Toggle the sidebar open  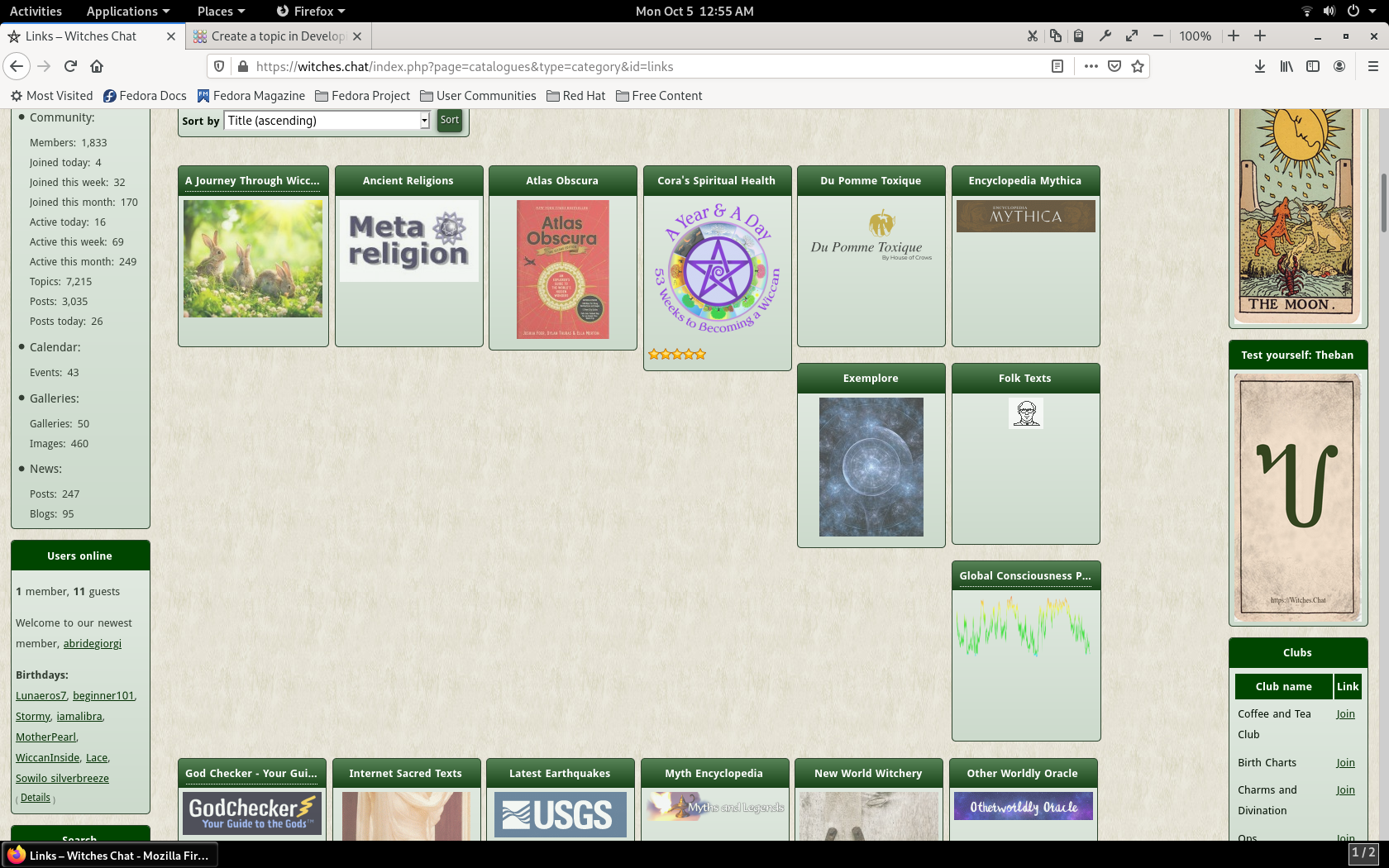pyautogui.click(x=1313, y=67)
